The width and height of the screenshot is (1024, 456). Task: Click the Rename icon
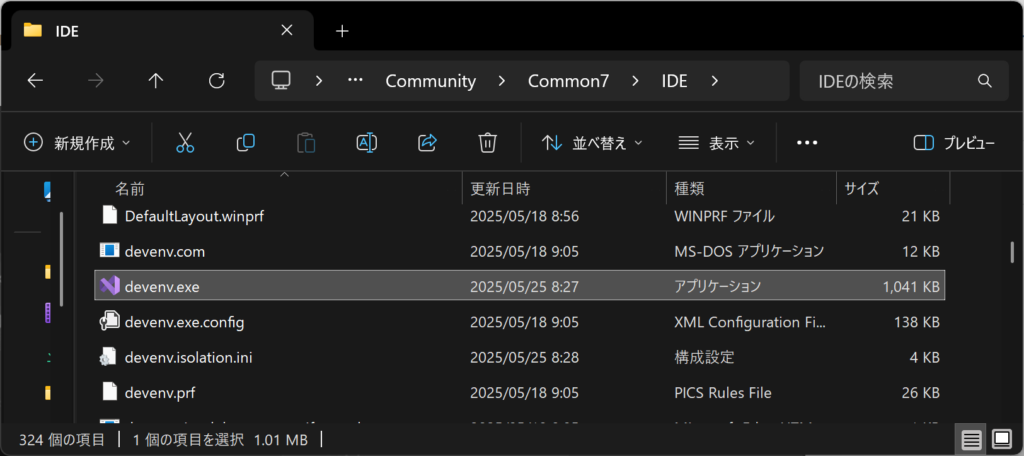(366, 142)
